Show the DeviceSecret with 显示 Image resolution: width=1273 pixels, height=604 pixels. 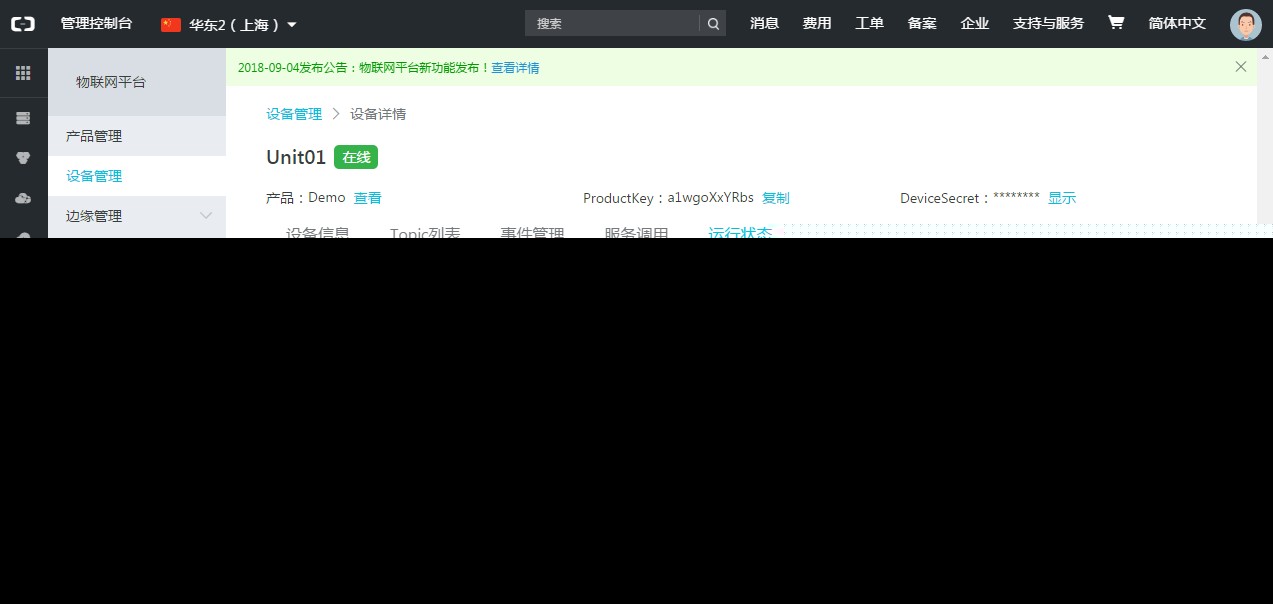click(1062, 198)
